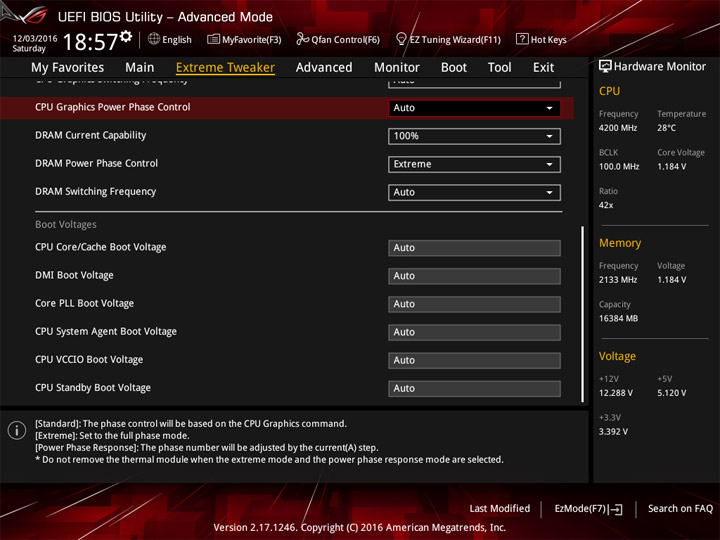This screenshot has width=720, height=540.
Task: Select DRAM Current Capability label
Action: 90,135
